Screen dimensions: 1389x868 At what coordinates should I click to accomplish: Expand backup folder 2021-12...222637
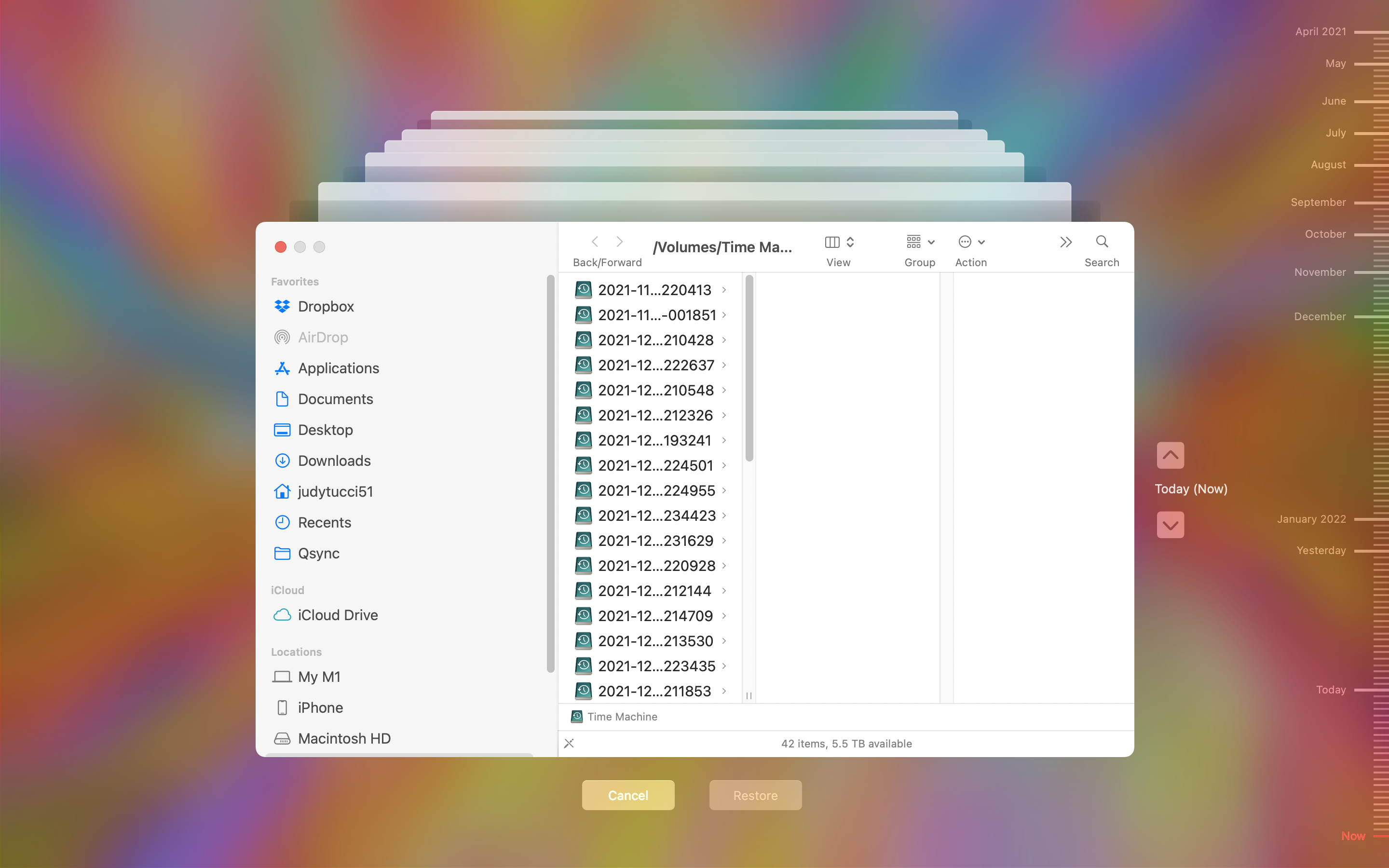[x=724, y=365]
